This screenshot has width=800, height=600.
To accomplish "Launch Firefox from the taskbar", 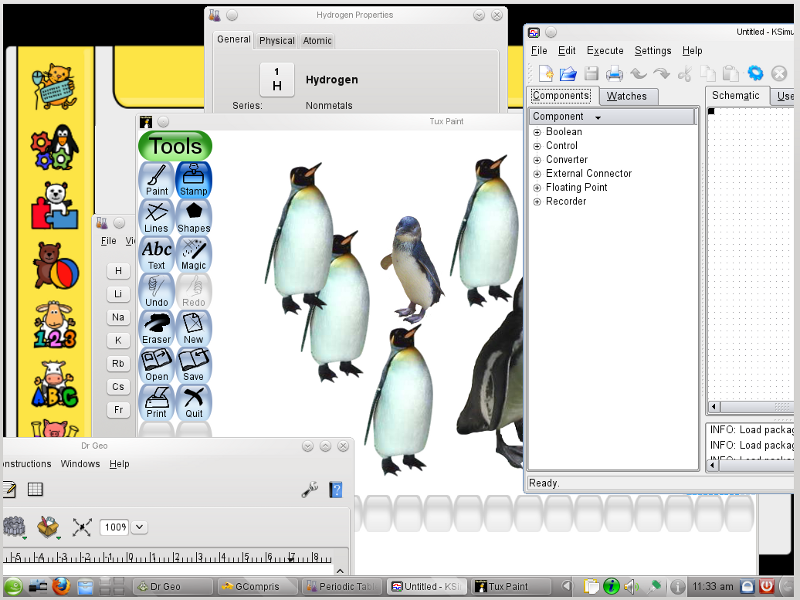I will [62, 586].
